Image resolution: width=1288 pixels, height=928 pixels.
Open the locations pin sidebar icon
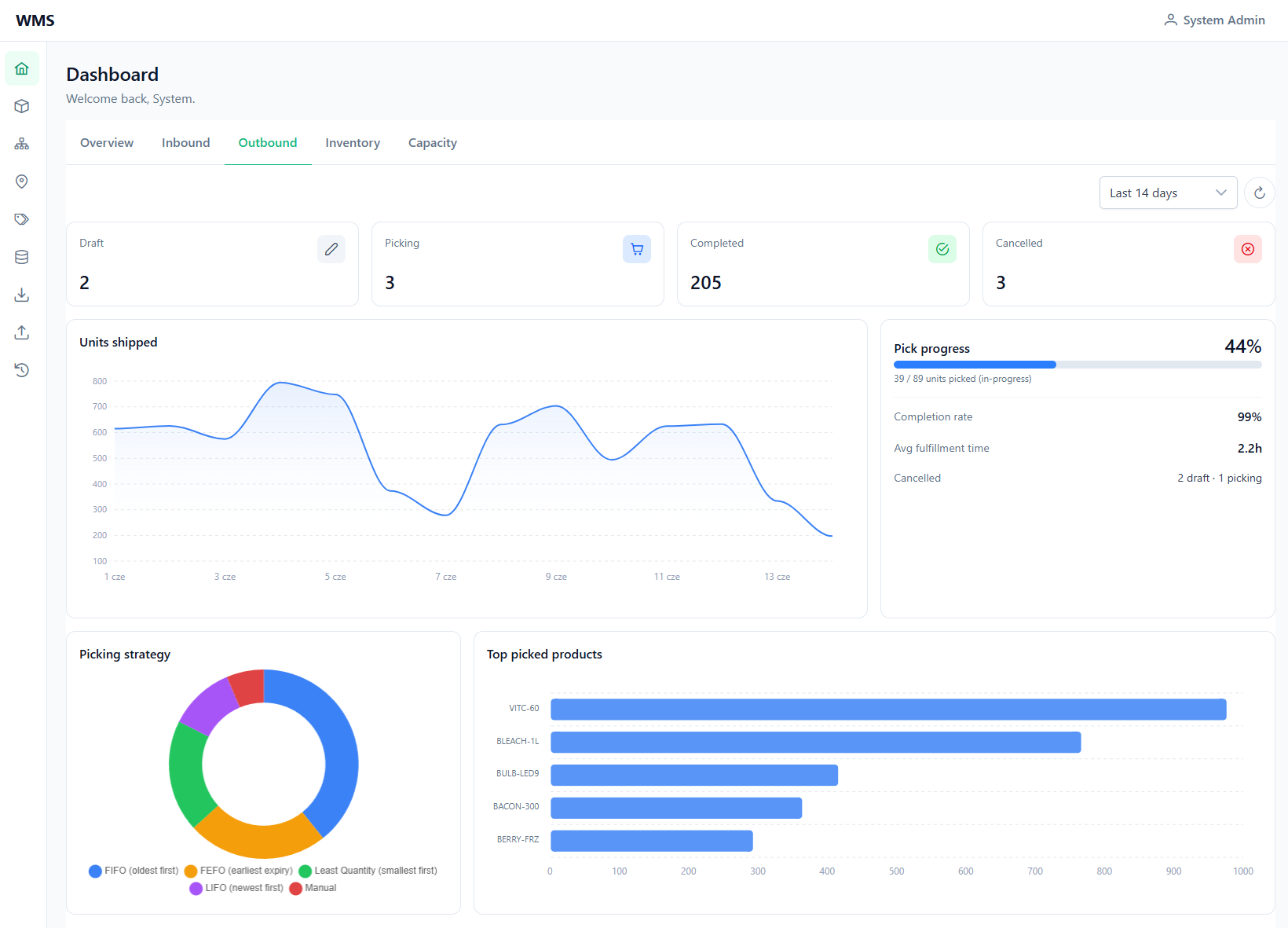[22, 182]
